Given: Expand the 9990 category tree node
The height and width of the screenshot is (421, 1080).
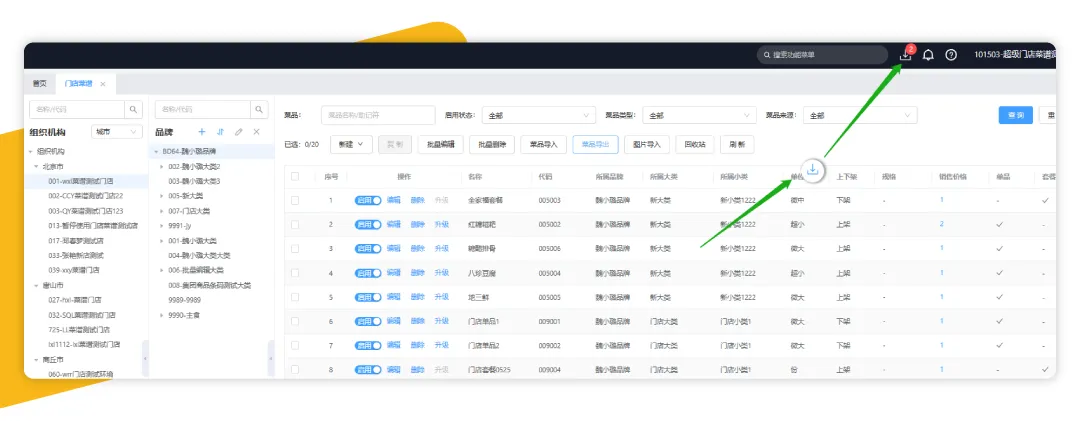Looking at the screenshot, I should (162, 315).
